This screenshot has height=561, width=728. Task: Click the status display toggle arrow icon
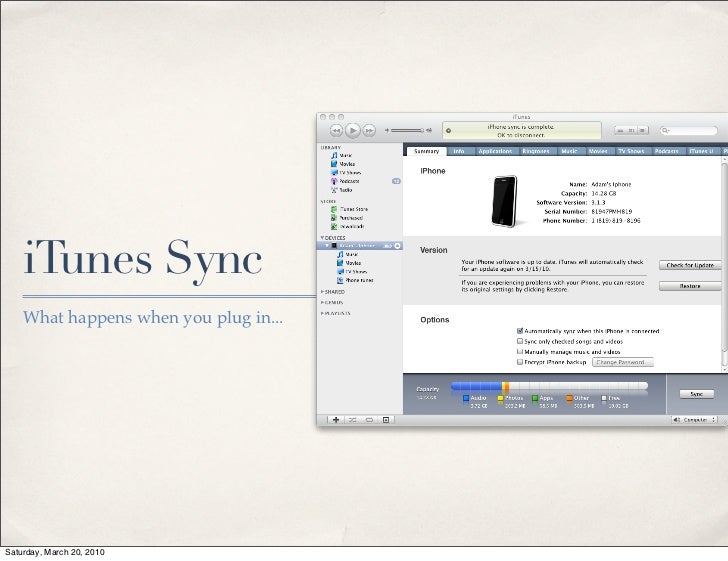pos(448,130)
